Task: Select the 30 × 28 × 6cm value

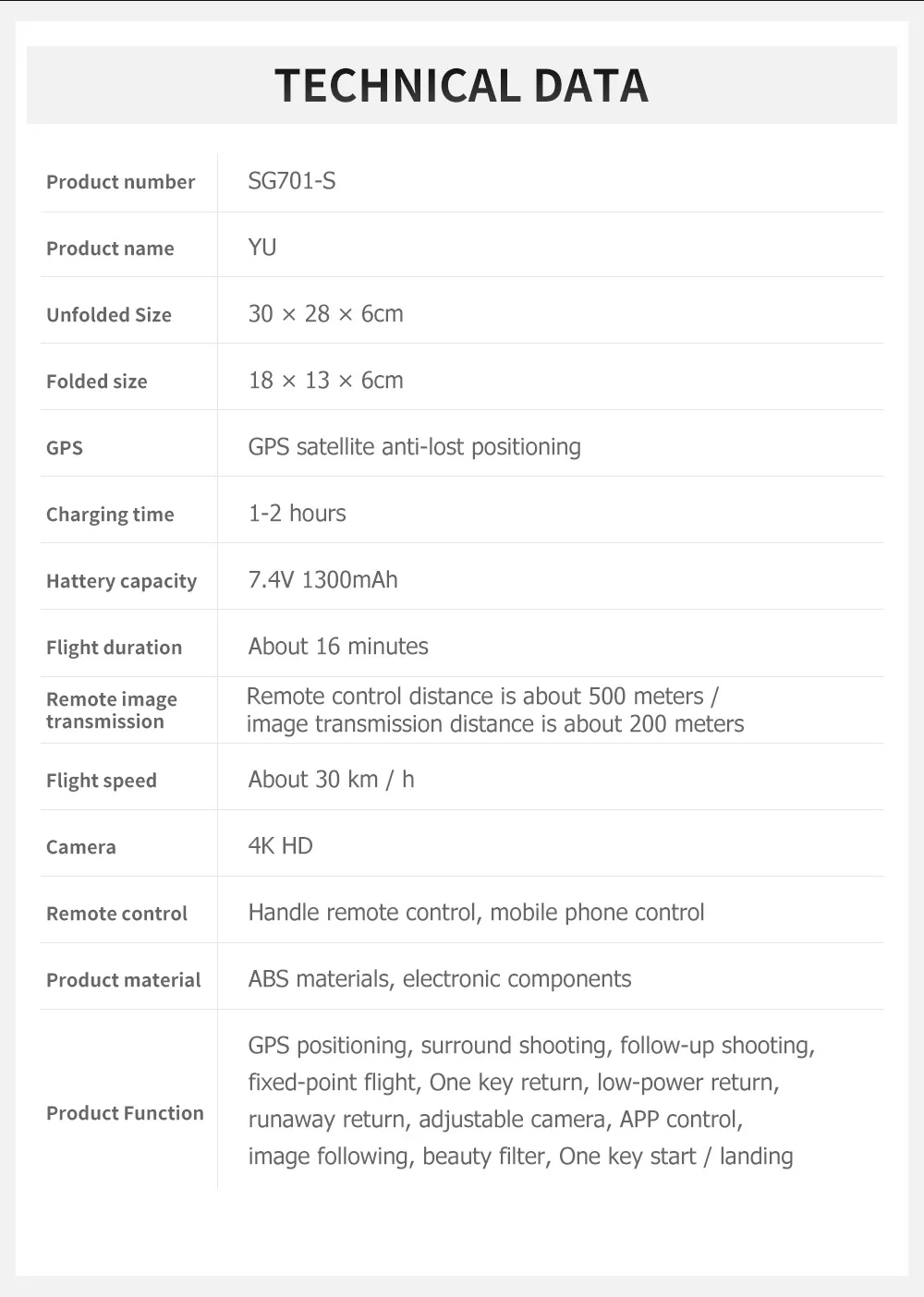Action: click(325, 314)
